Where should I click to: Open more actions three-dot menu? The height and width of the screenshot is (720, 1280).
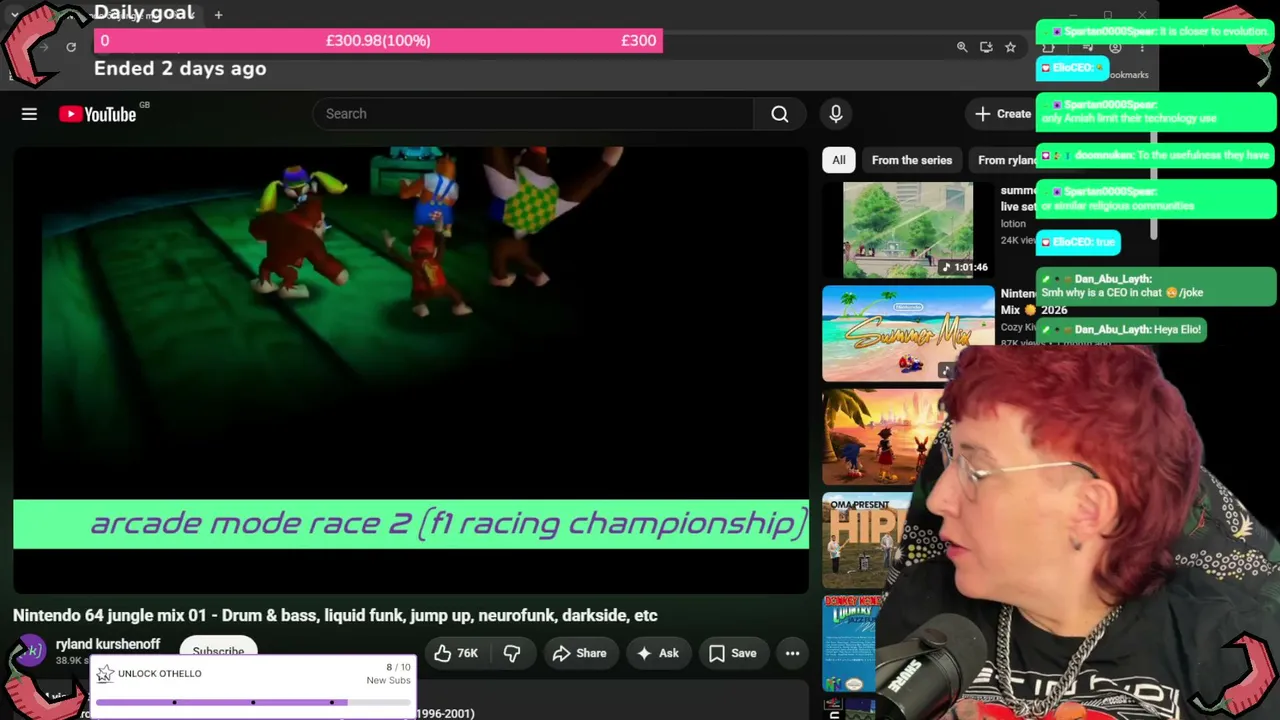(x=792, y=653)
